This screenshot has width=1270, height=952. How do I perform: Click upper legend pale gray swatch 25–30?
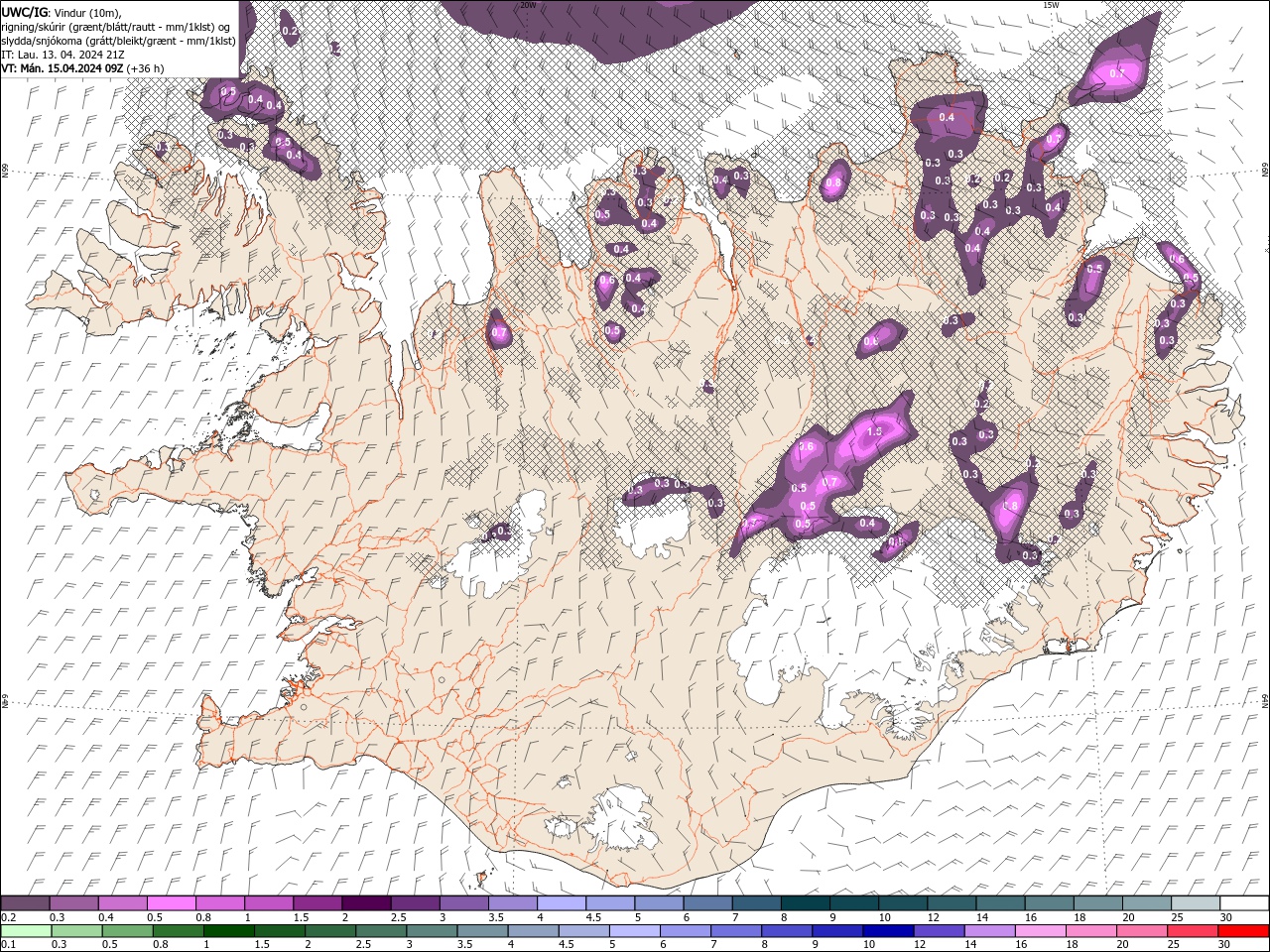click(x=1196, y=903)
